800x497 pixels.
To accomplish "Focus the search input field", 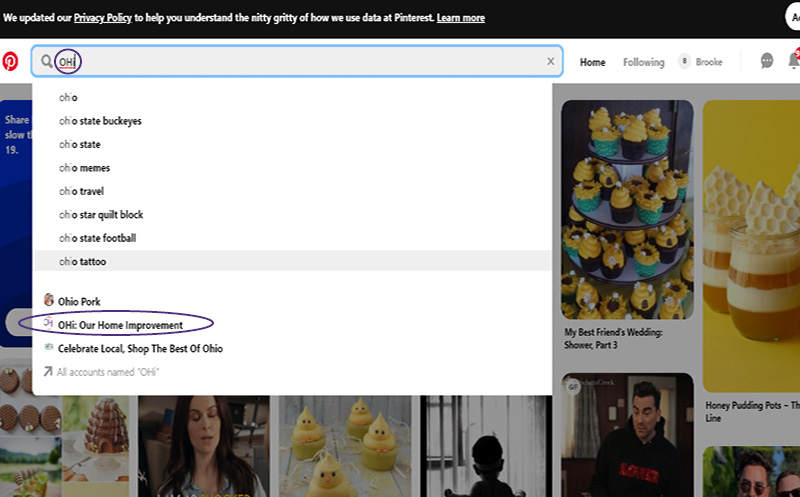I will pyautogui.click(x=297, y=61).
